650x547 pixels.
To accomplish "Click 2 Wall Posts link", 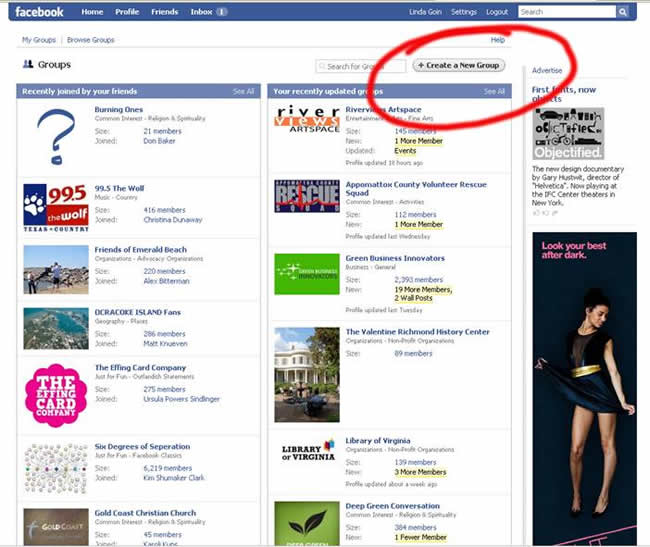I will click(413, 298).
